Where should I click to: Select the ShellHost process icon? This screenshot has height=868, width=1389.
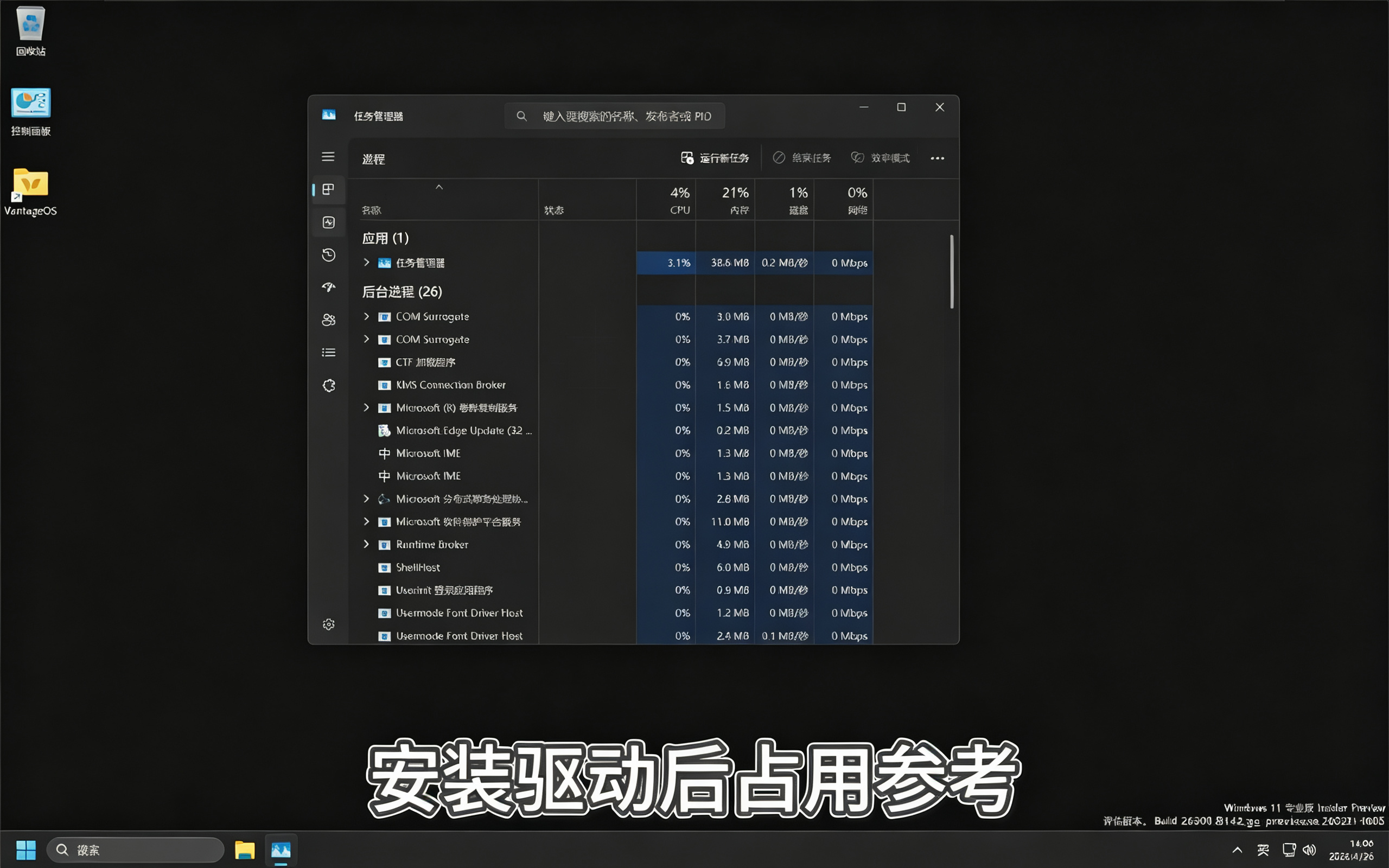(384, 568)
